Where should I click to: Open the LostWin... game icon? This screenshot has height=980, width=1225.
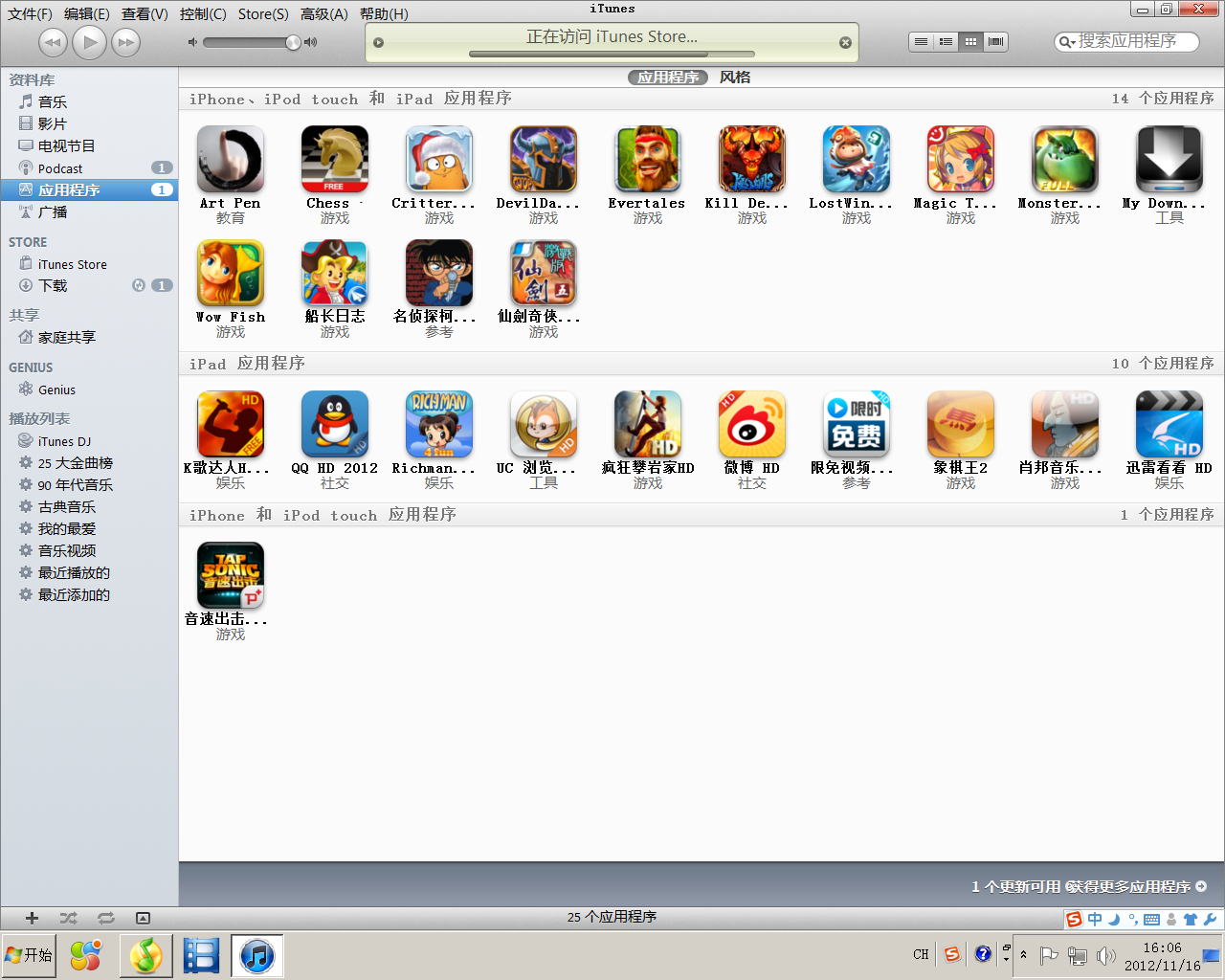point(857,159)
